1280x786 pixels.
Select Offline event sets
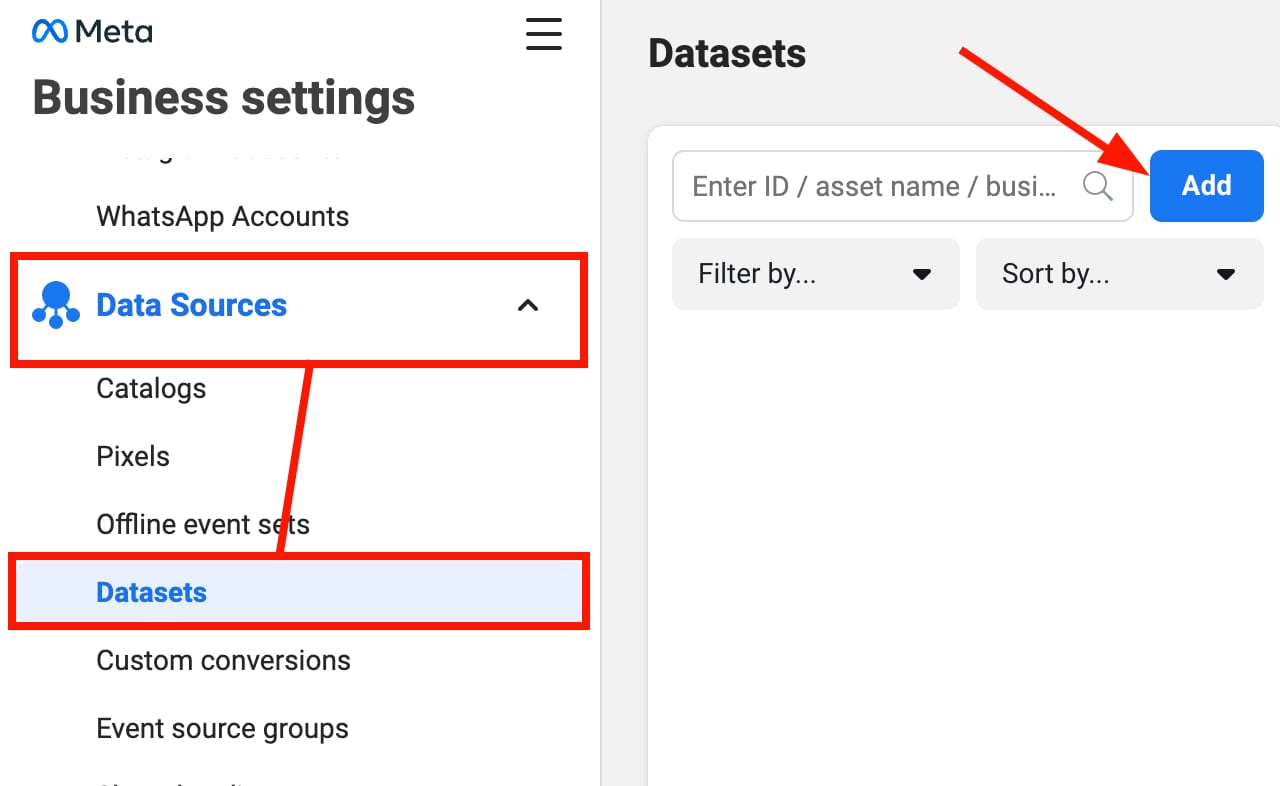[x=202, y=524]
